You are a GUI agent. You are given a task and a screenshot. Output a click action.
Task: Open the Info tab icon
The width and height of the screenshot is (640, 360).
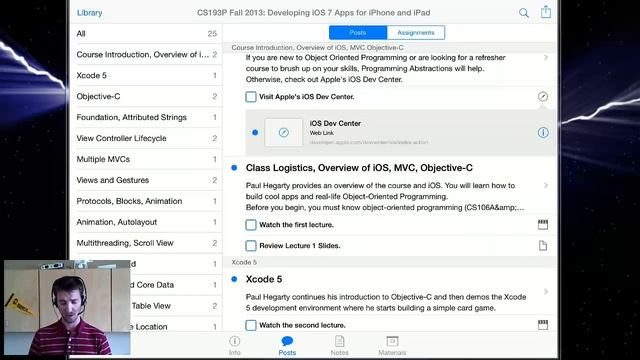pyautogui.click(x=235, y=345)
